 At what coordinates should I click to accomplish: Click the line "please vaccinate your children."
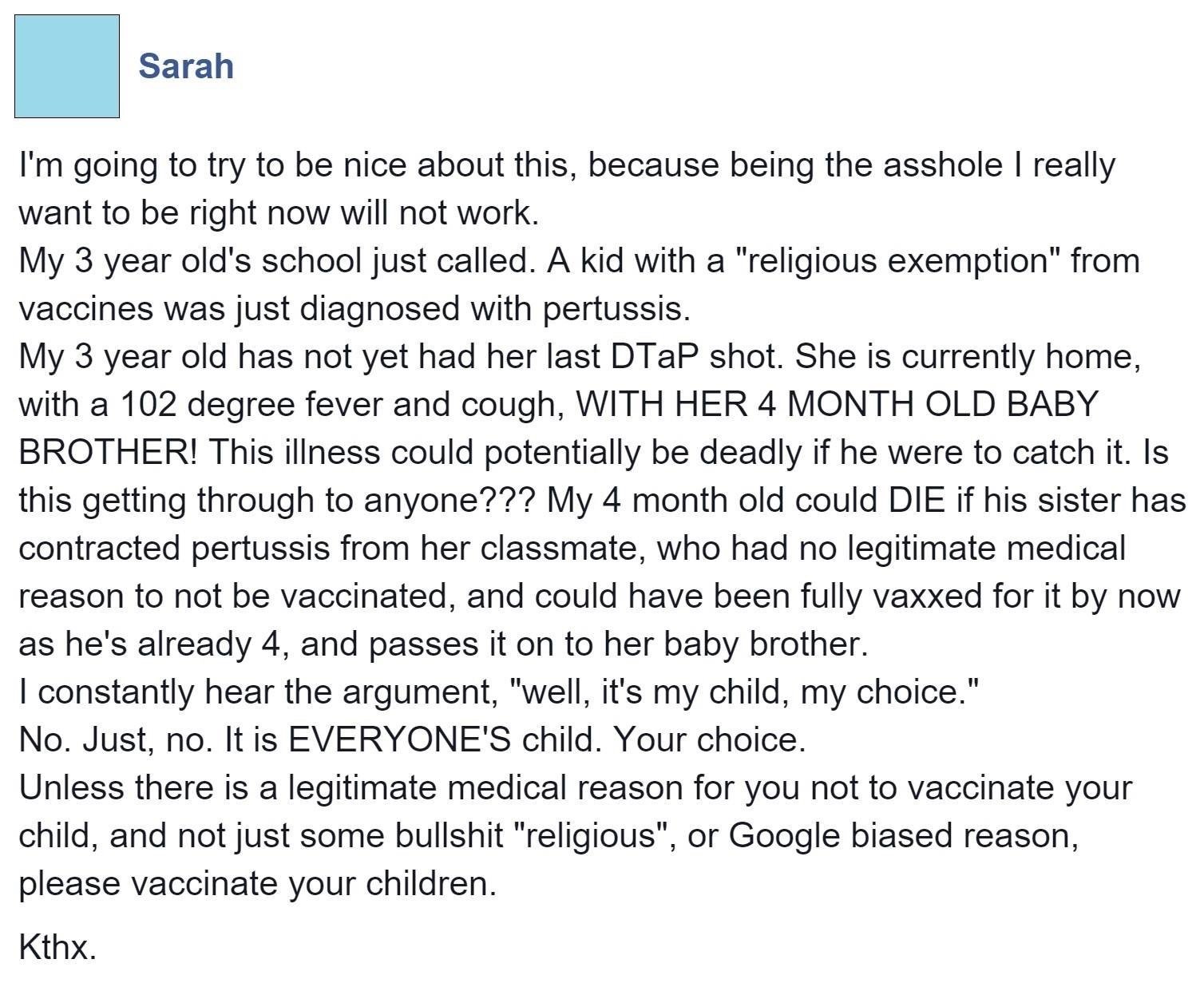point(257,884)
